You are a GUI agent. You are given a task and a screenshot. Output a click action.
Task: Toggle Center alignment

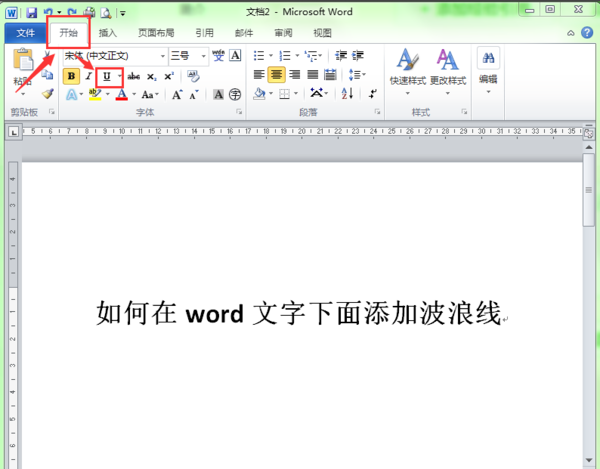276,74
